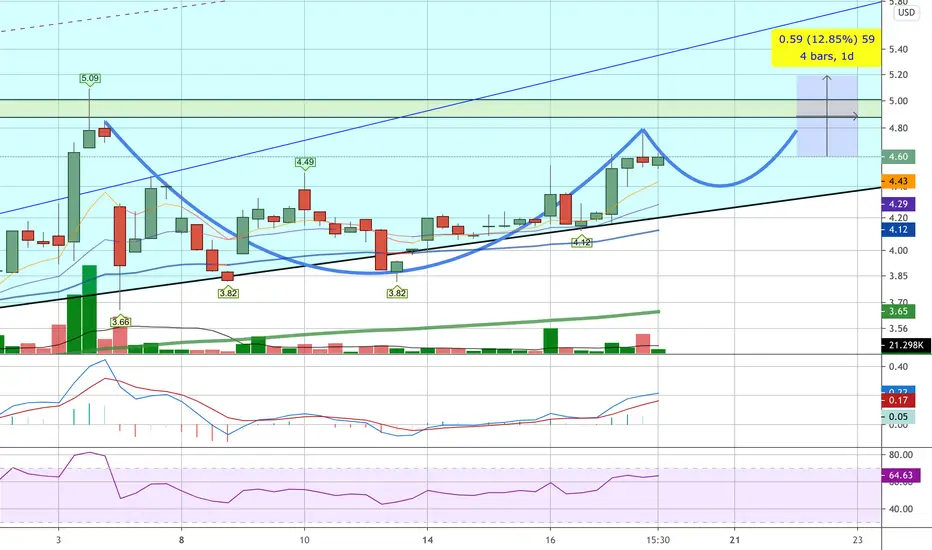Click the purple 64.63 RSI value tag

click(900, 476)
